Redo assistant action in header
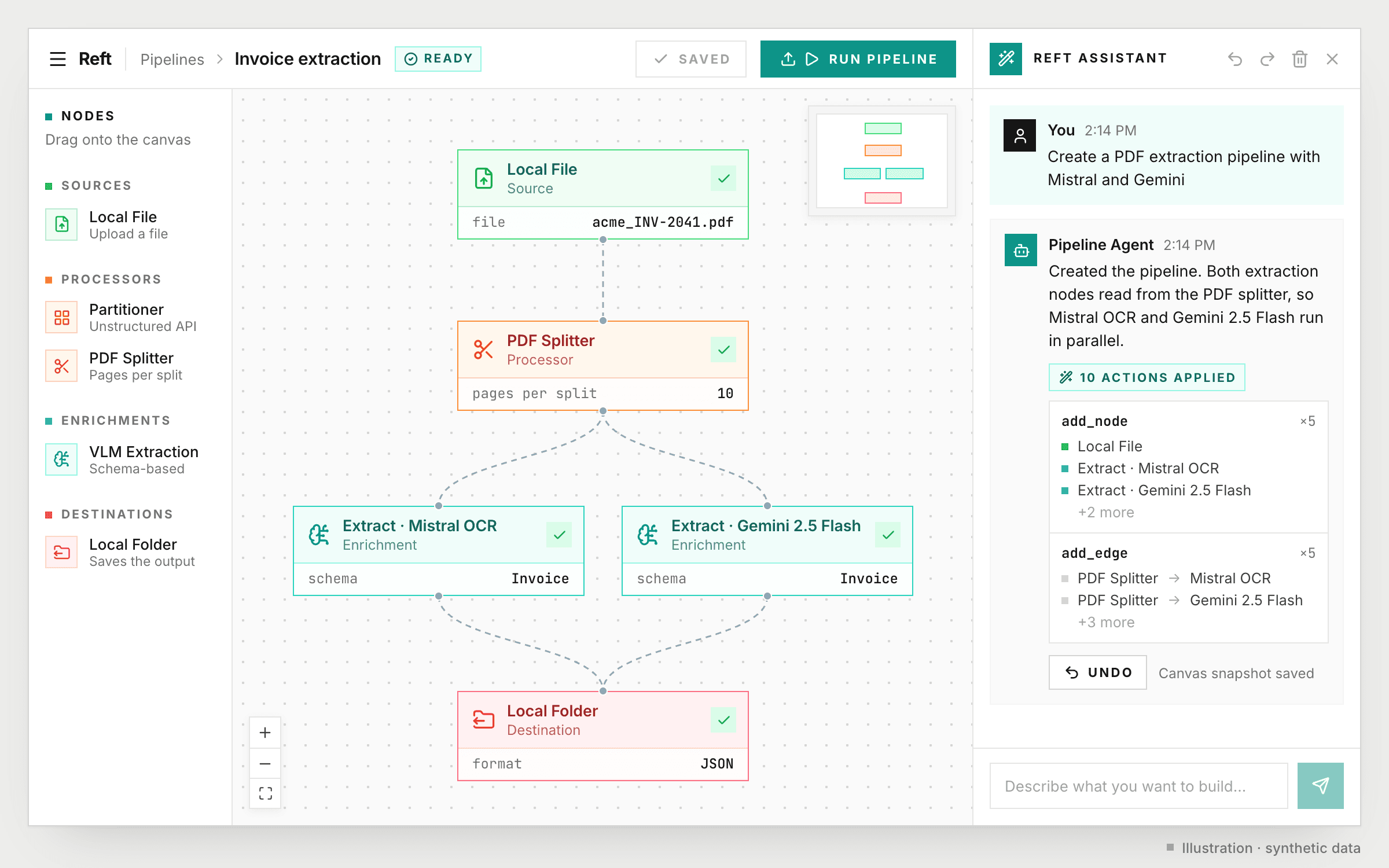This screenshot has height=868, width=1389. (1267, 59)
